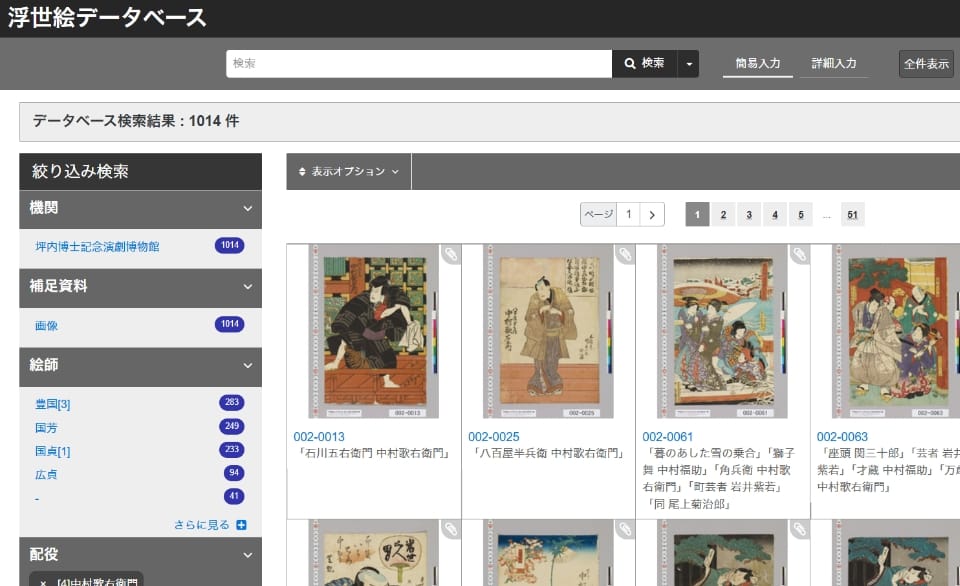960x586 pixels.
Task: Click the 1014 badge beside 画像
Action: pyautogui.click(x=230, y=324)
